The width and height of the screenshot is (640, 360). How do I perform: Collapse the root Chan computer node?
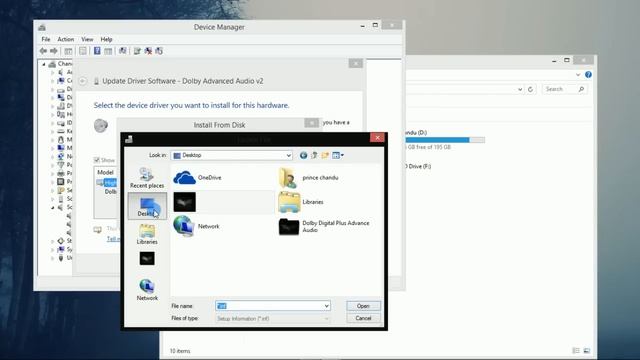click(44, 64)
